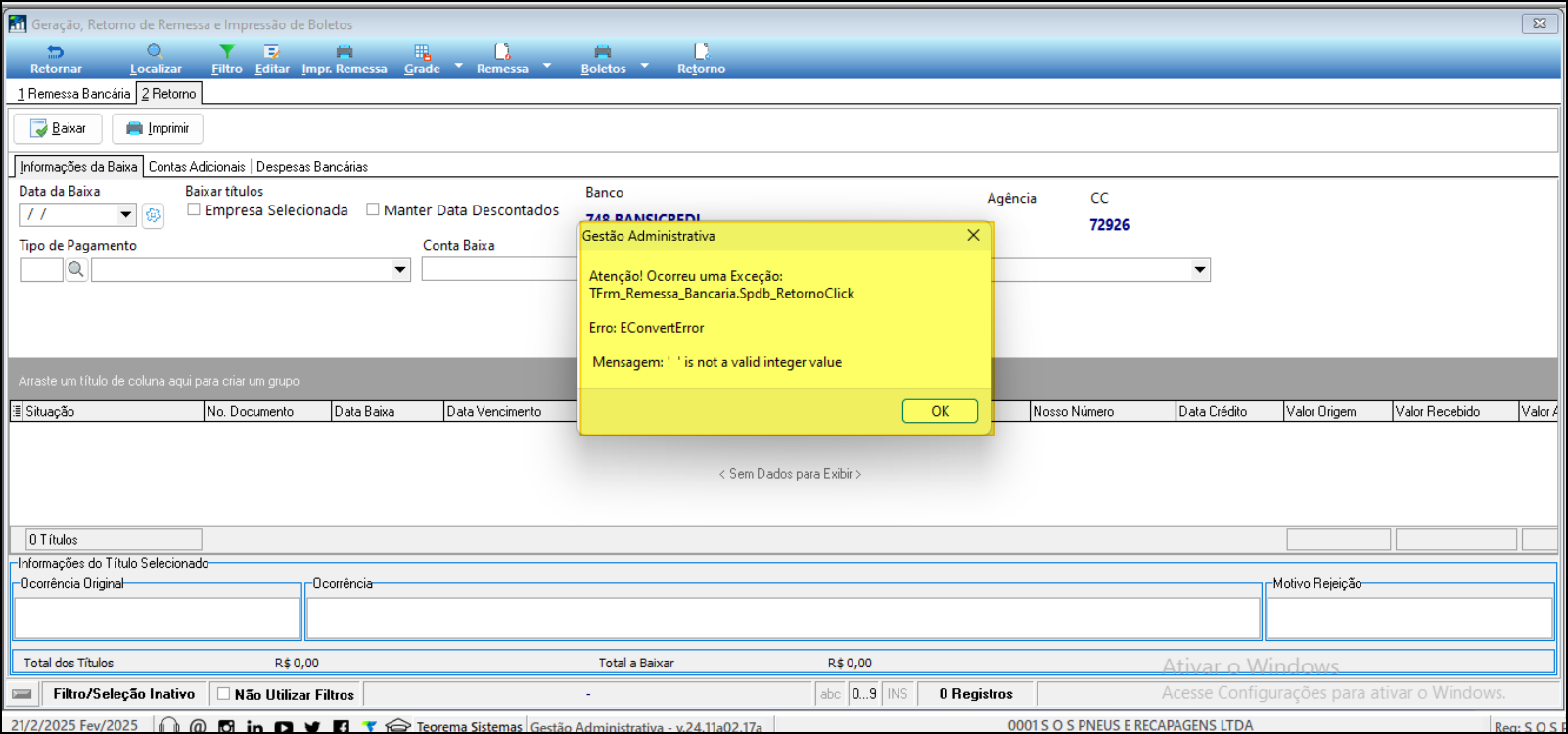Image resolution: width=1568 pixels, height=734 pixels.
Task: Click the Remessa document icon
Action: (x=502, y=52)
